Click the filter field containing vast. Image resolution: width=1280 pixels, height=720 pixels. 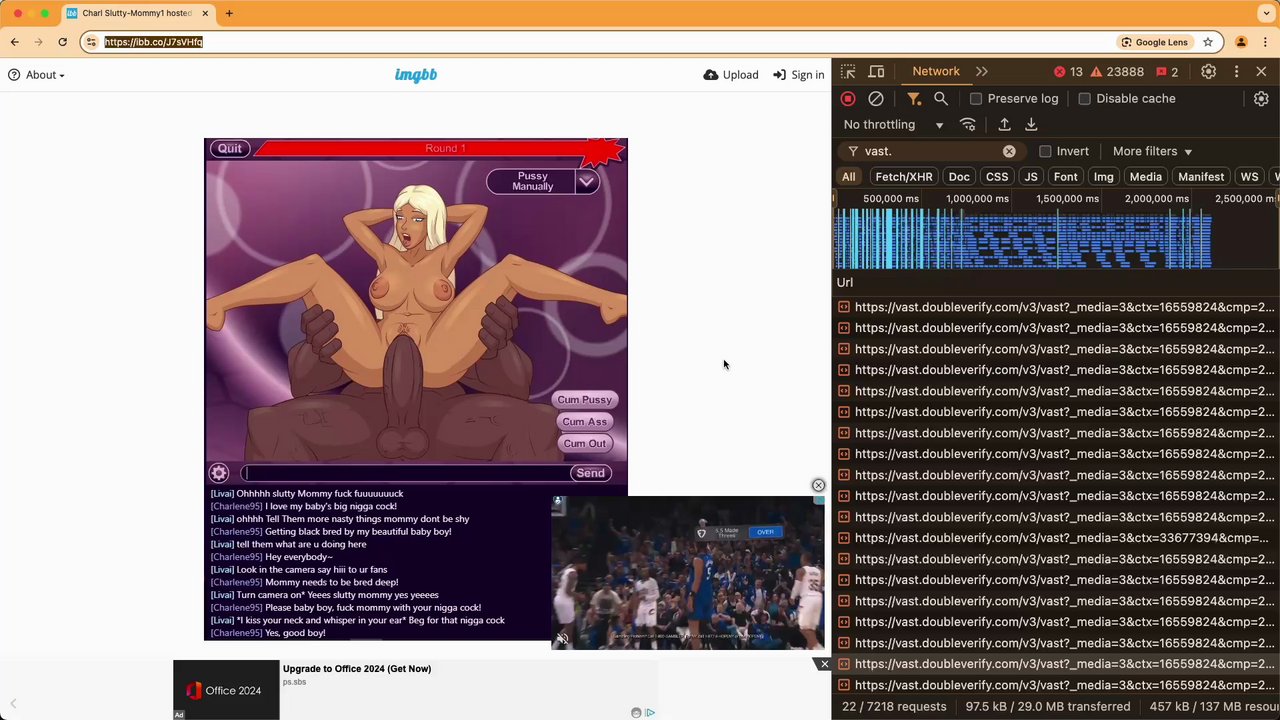930,151
